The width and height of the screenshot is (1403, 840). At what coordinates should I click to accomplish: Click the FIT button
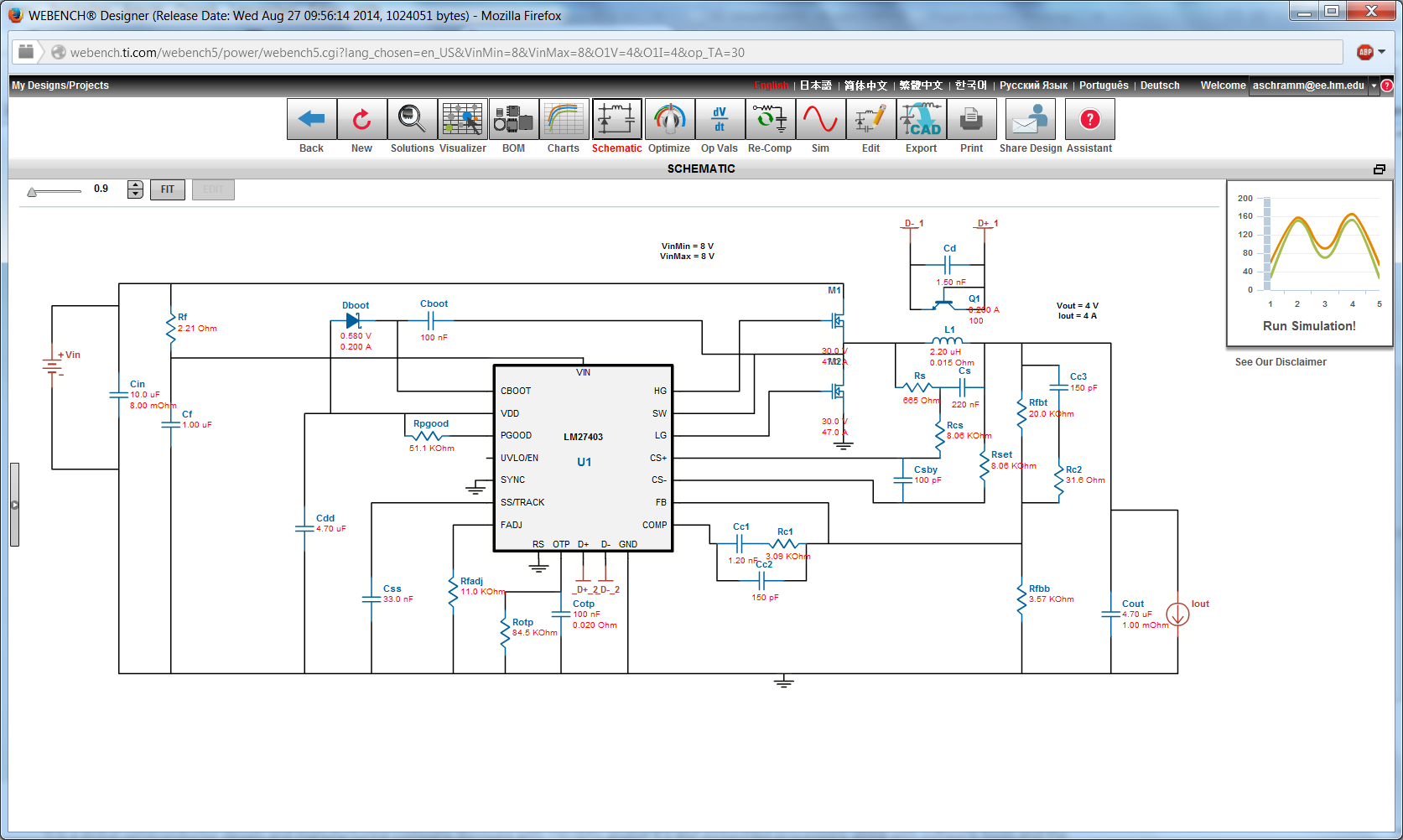(x=168, y=189)
